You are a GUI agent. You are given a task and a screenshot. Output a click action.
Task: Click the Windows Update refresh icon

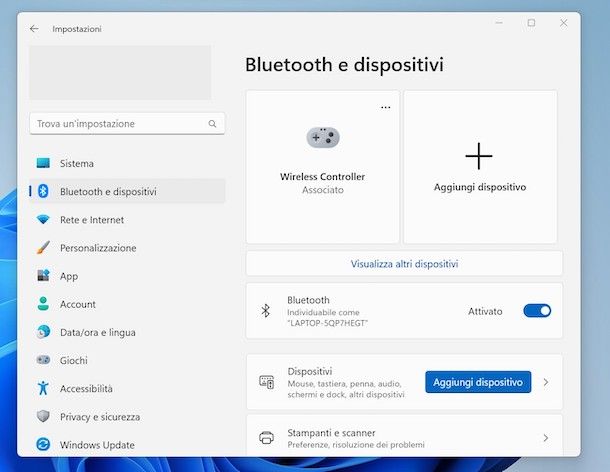tap(43, 444)
